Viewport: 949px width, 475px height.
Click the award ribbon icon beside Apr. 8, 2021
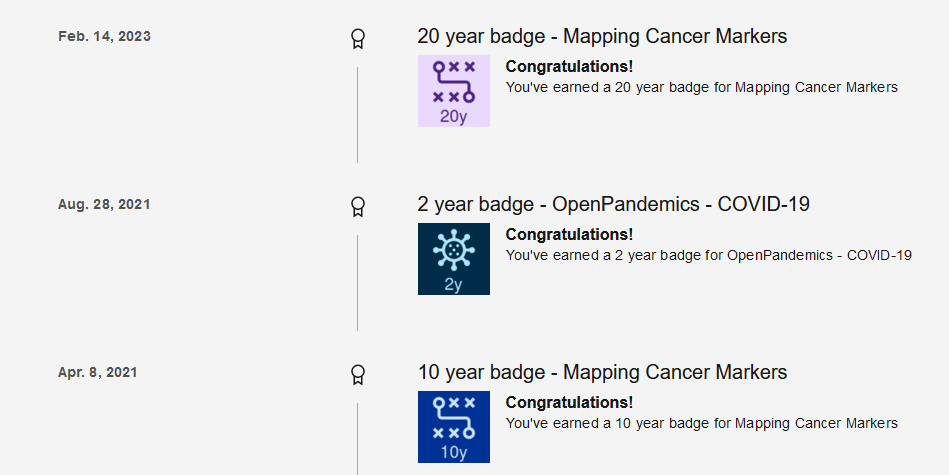pos(357,375)
